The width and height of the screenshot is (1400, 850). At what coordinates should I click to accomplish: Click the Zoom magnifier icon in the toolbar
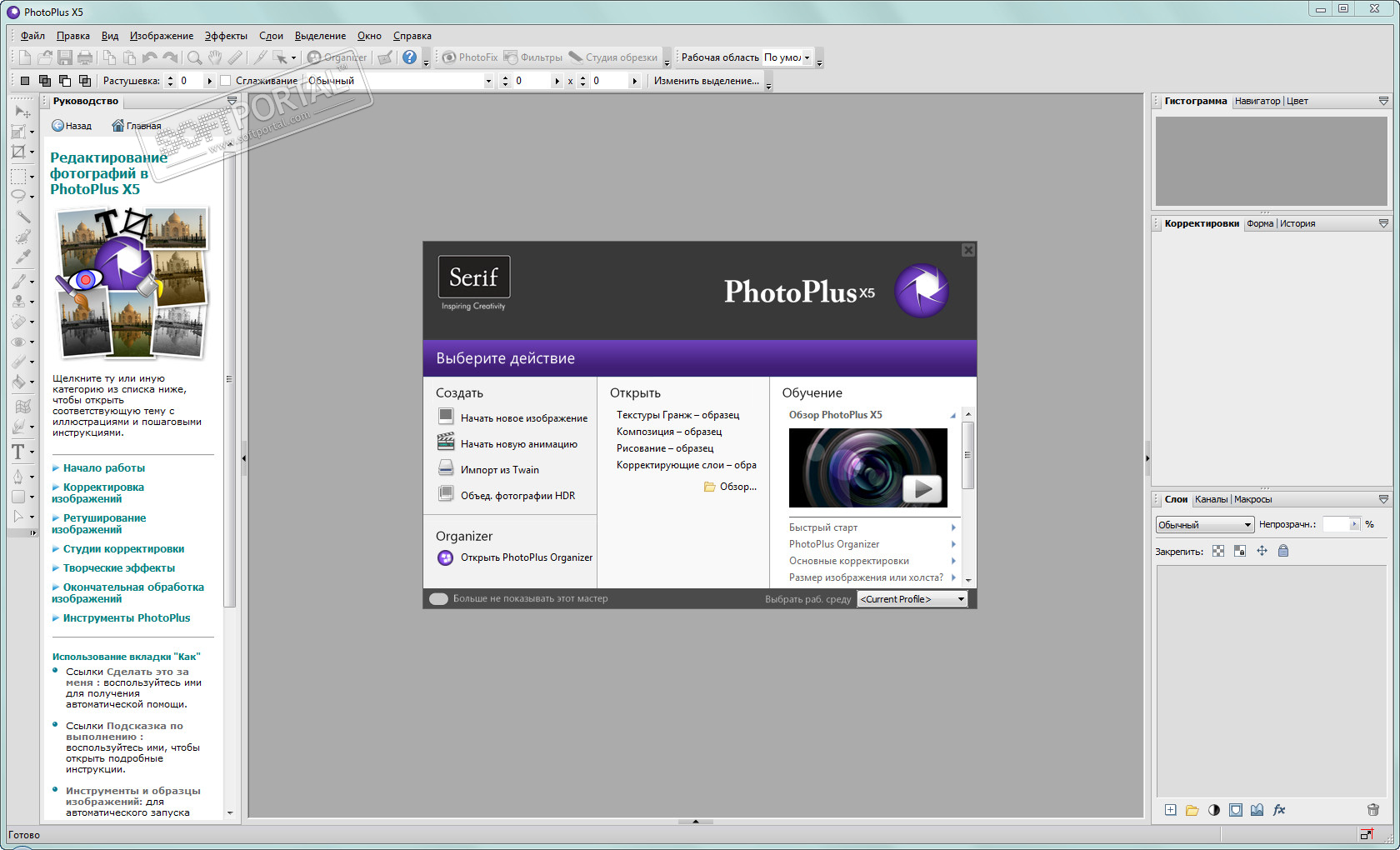(194, 57)
